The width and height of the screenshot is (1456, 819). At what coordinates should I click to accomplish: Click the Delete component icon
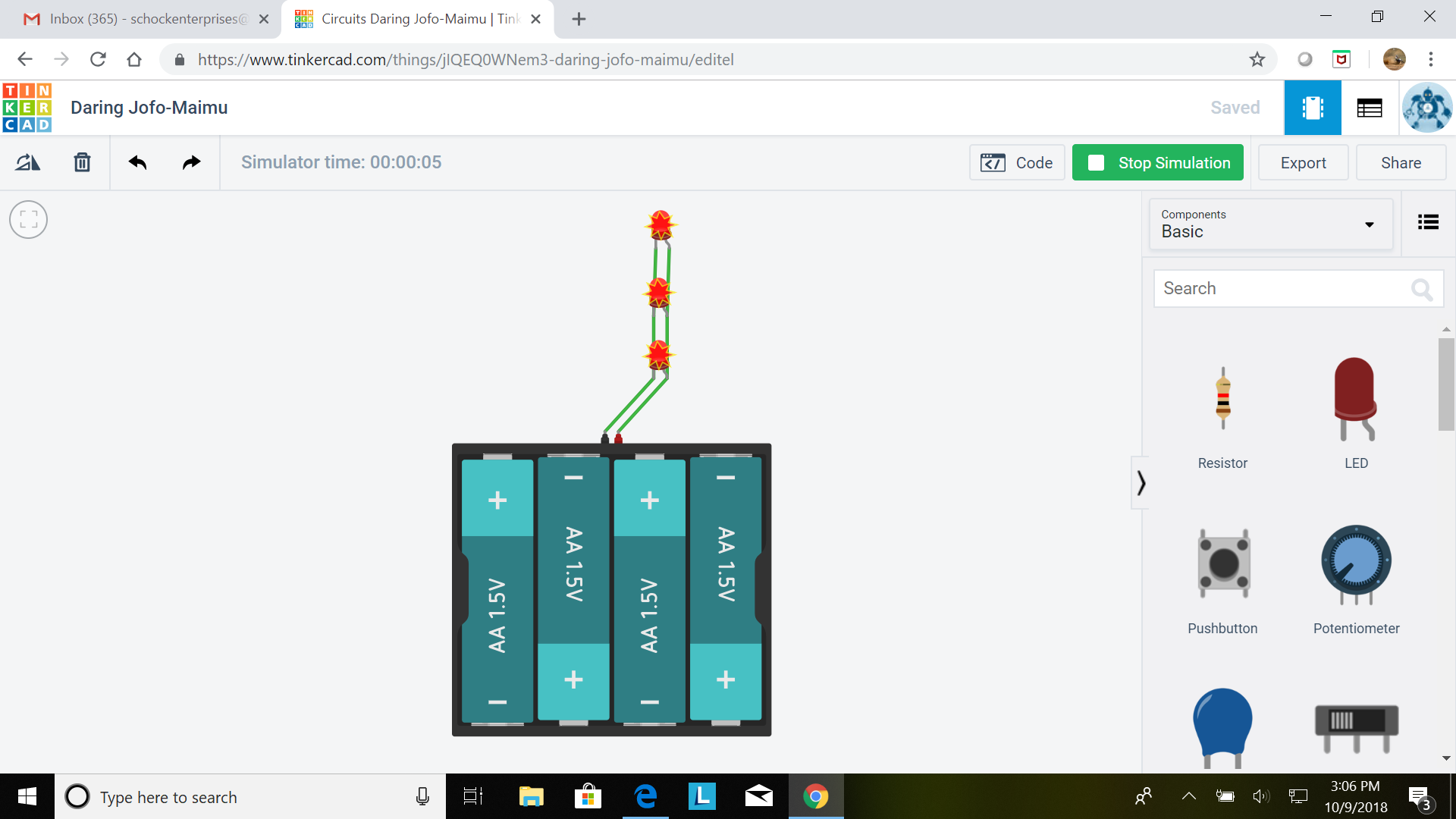pyautogui.click(x=81, y=162)
